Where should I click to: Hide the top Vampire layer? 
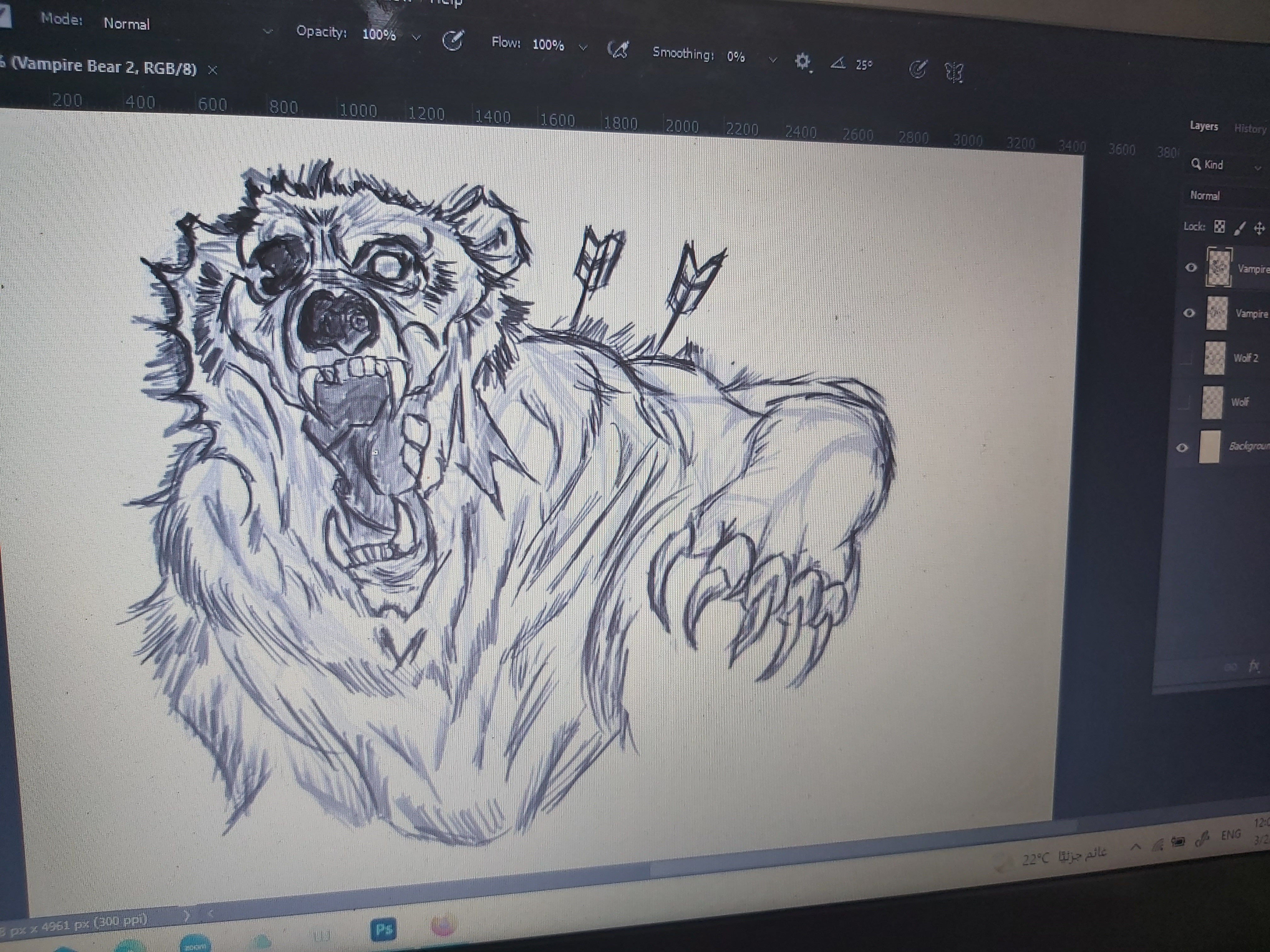click(1191, 267)
